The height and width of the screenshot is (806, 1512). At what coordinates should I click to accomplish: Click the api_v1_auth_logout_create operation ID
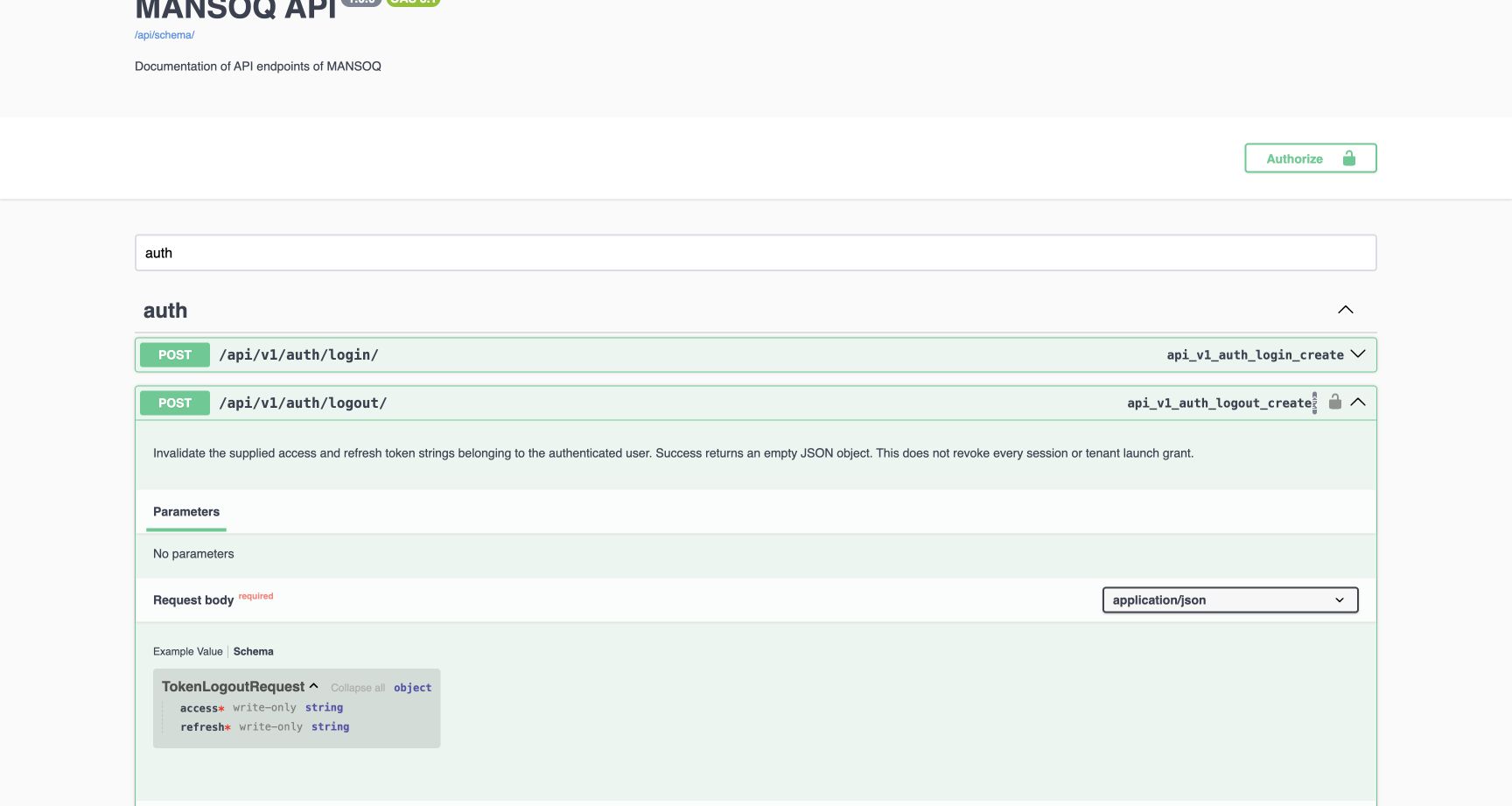pyautogui.click(x=1220, y=403)
